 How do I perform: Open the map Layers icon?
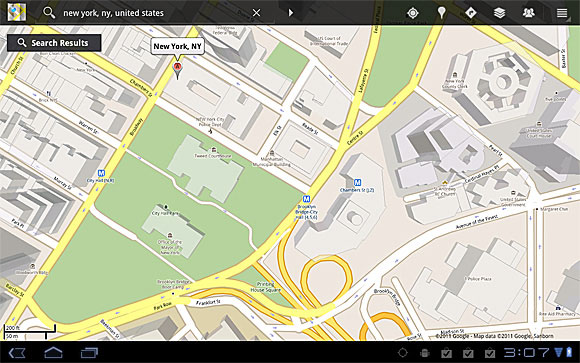point(499,13)
